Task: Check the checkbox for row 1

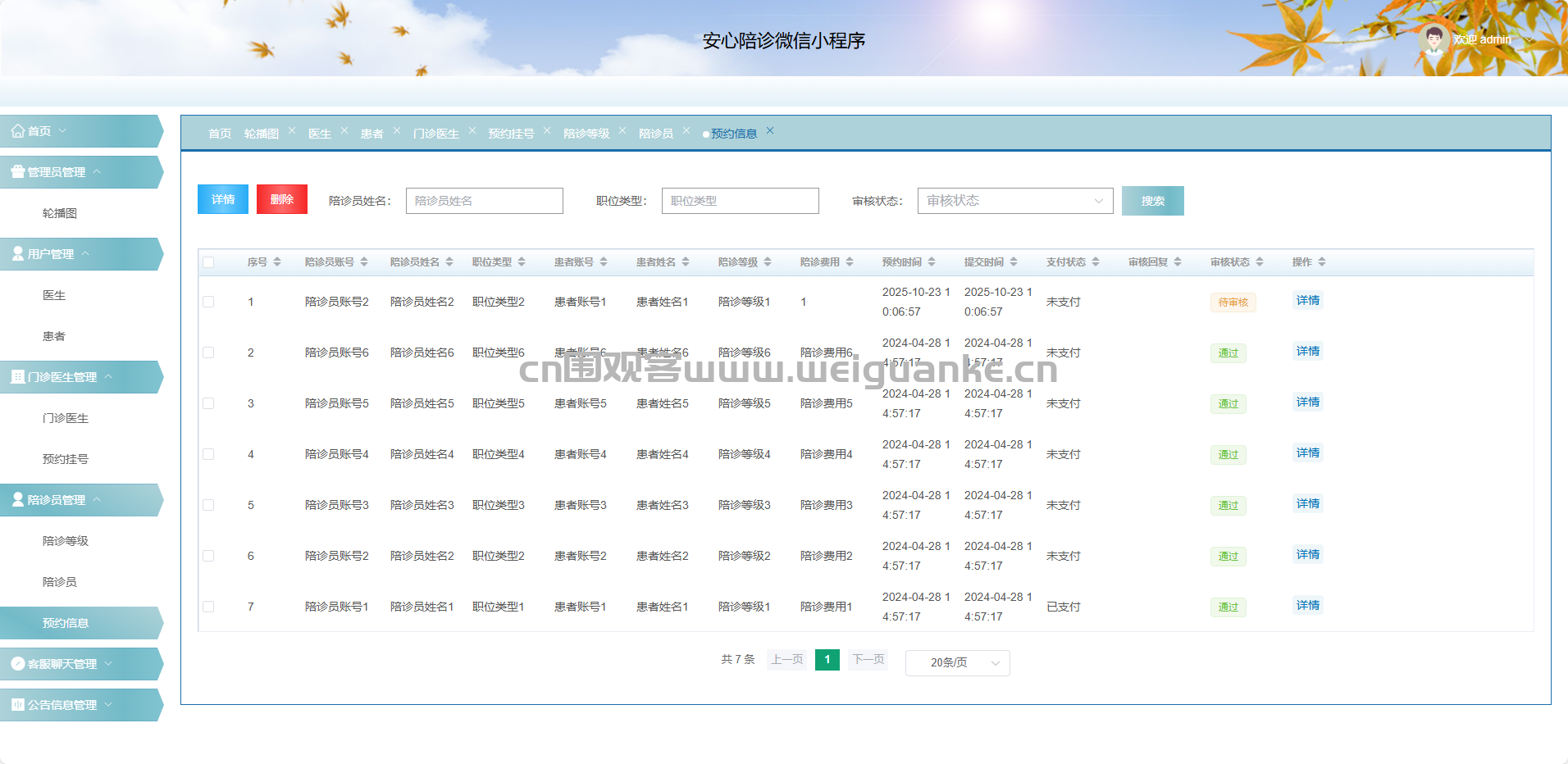Action: (208, 302)
